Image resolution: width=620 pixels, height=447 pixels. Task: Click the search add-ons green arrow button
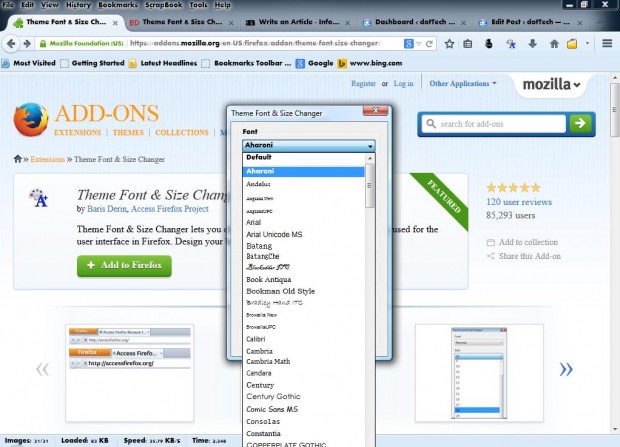point(580,123)
